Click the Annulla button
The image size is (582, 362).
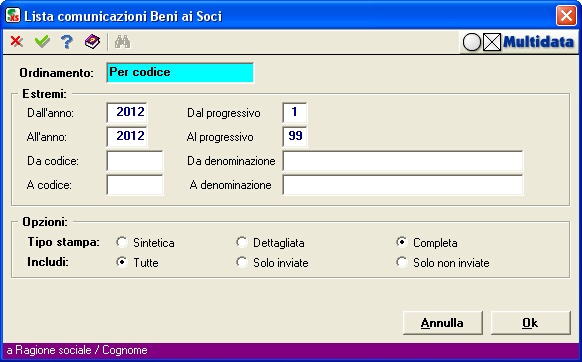(443, 323)
